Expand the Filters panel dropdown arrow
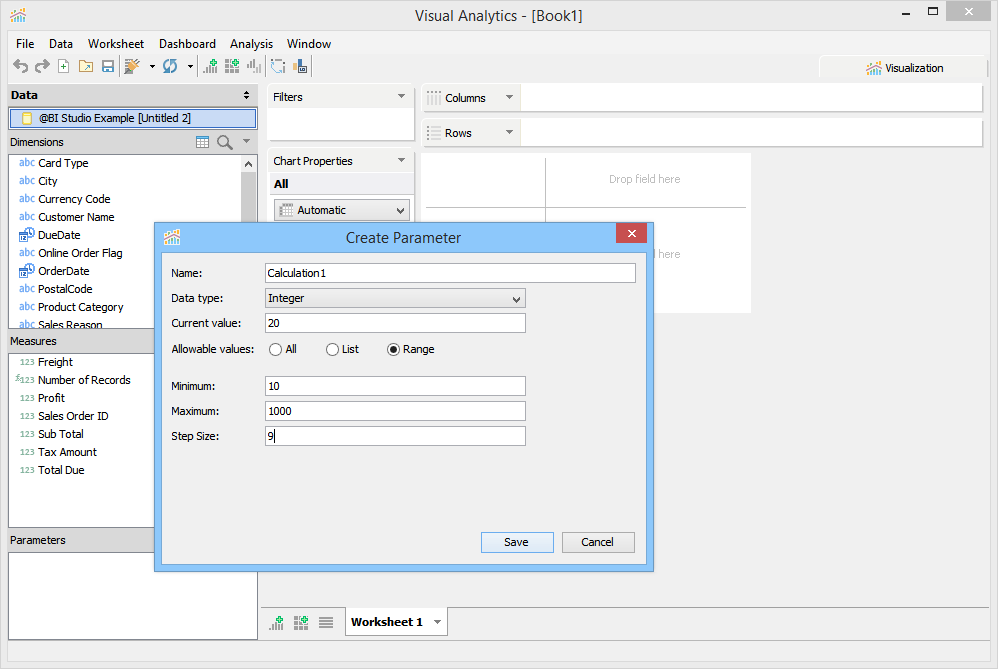Screen dimensions: 998x669 pyautogui.click(x=401, y=97)
